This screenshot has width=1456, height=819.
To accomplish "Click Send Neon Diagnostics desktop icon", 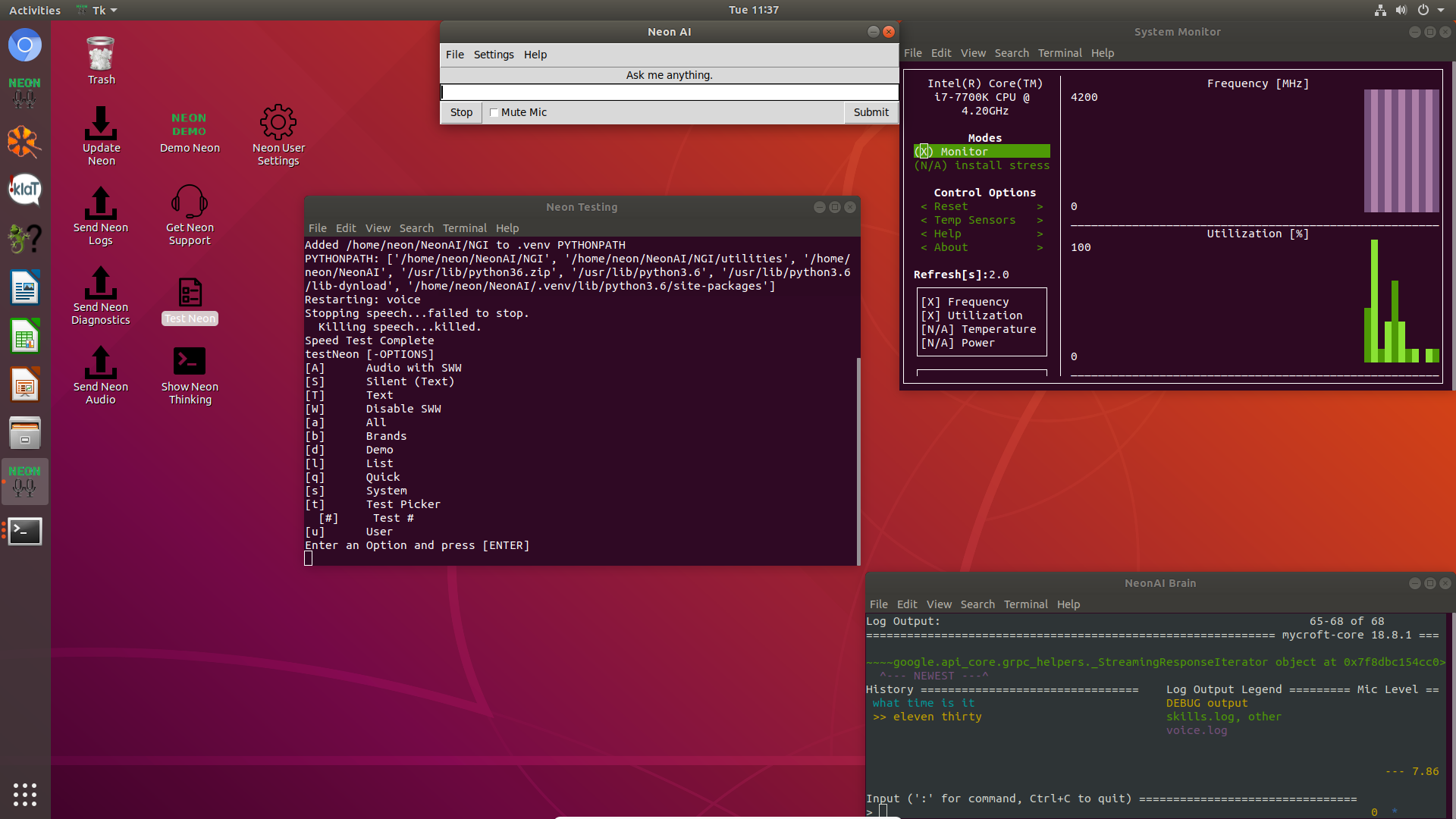I will click(101, 296).
